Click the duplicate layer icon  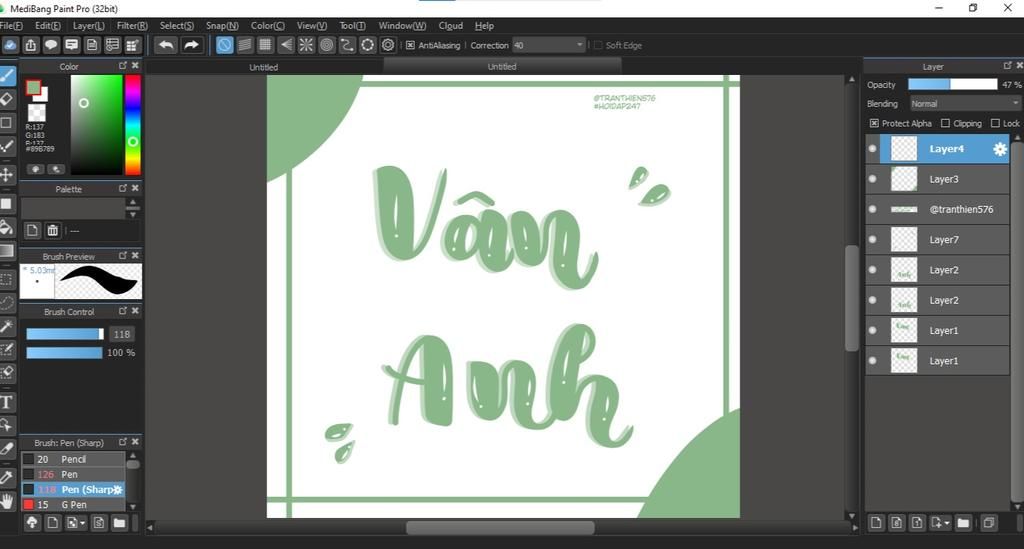[989, 523]
